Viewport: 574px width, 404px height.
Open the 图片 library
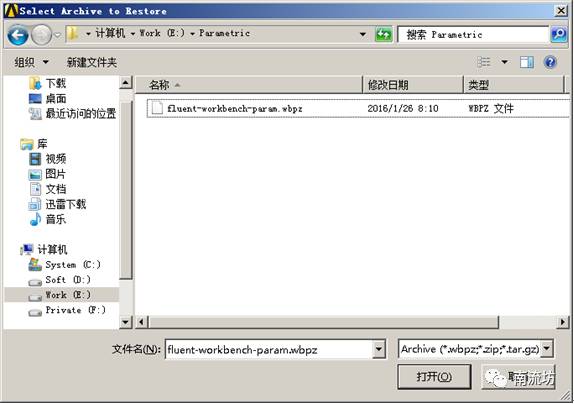click(x=48, y=174)
